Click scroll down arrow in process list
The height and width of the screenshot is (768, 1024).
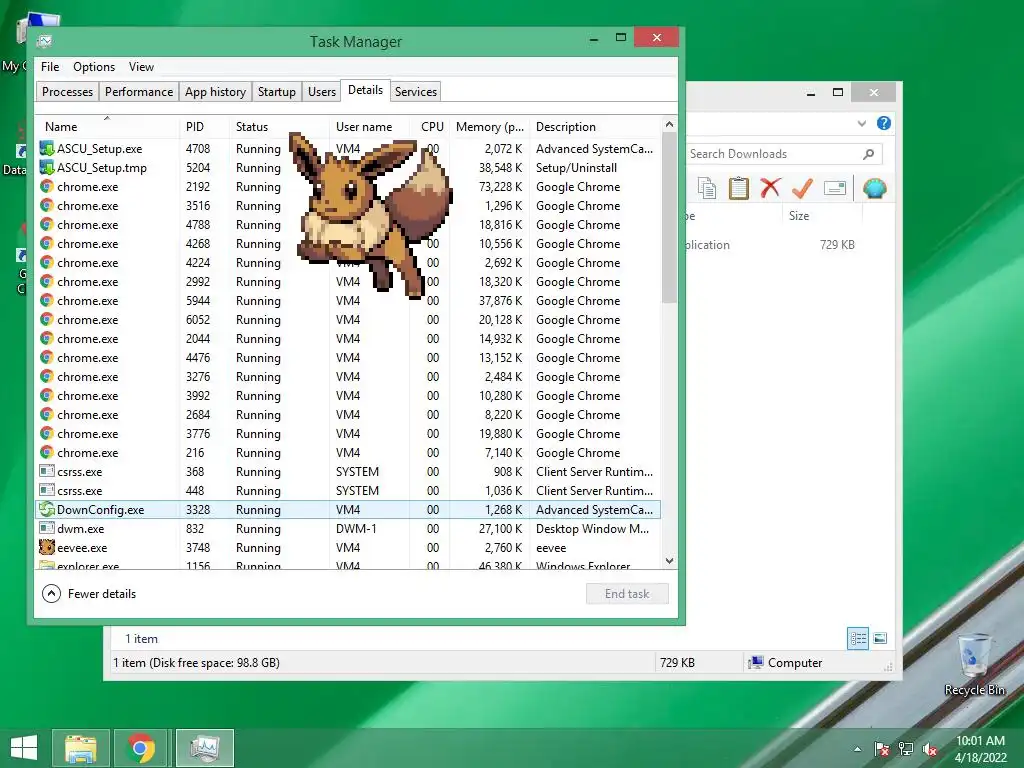coord(669,560)
